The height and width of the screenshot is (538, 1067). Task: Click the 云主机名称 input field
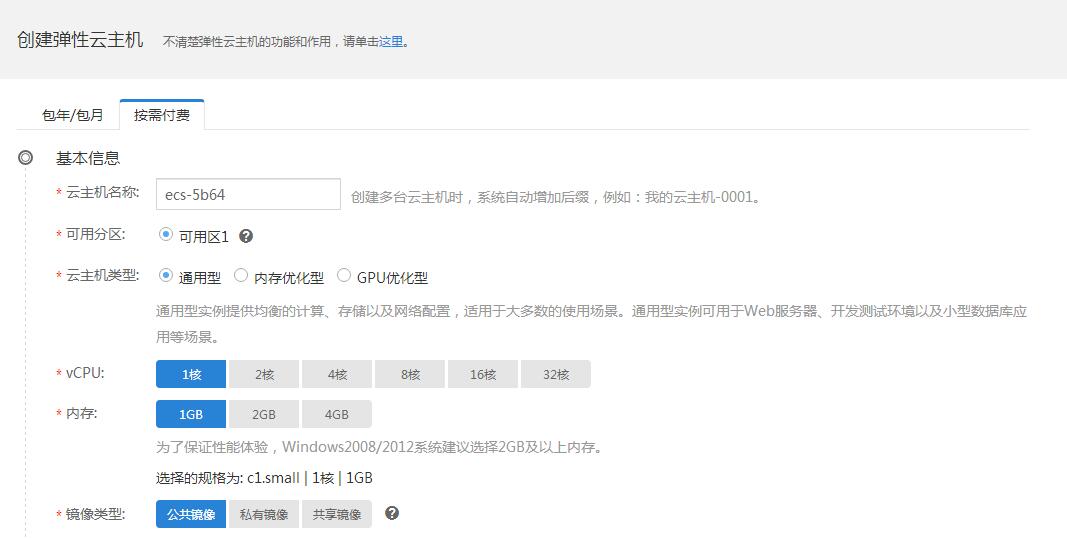click(248, 195)
